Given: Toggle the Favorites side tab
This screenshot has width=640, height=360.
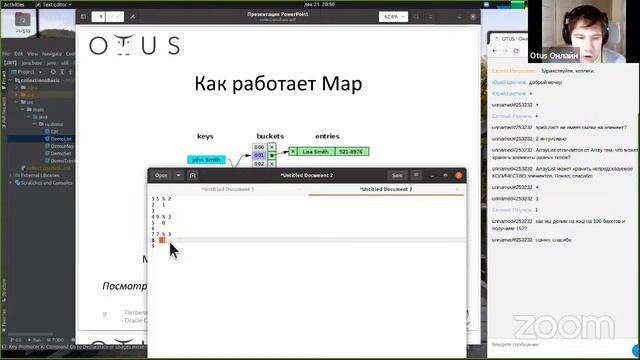Looking at the screenshot, I should click(x=4, y=320).
